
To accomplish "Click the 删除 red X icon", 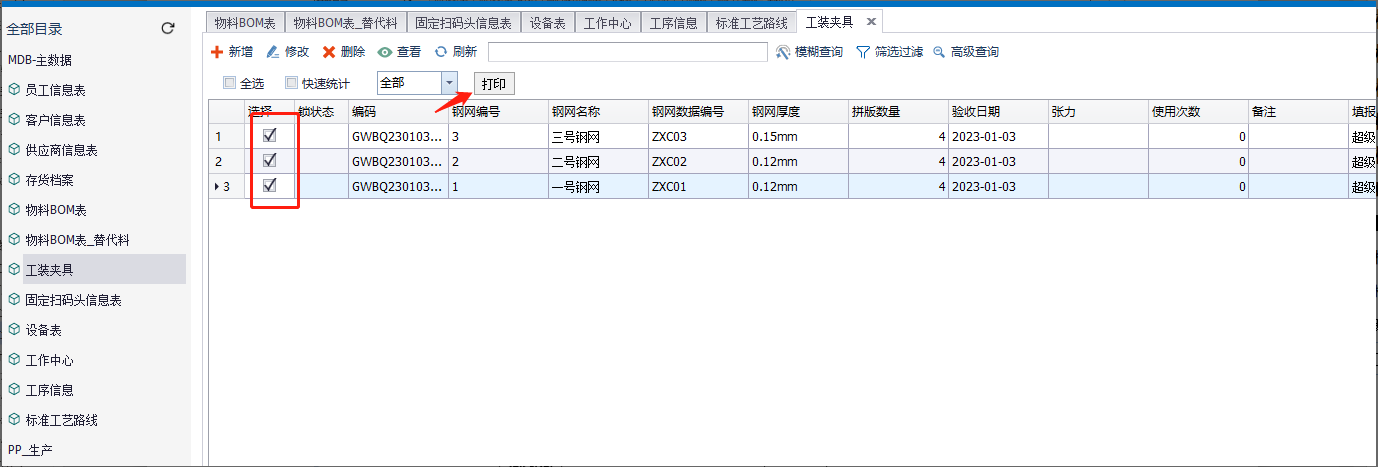I will pos(329,52).
